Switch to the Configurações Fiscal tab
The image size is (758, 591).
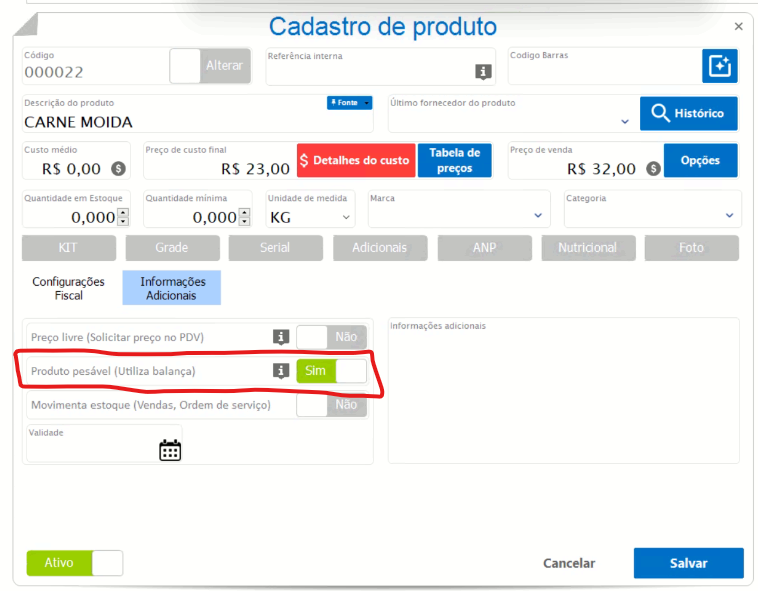click(x=68, y=289)
